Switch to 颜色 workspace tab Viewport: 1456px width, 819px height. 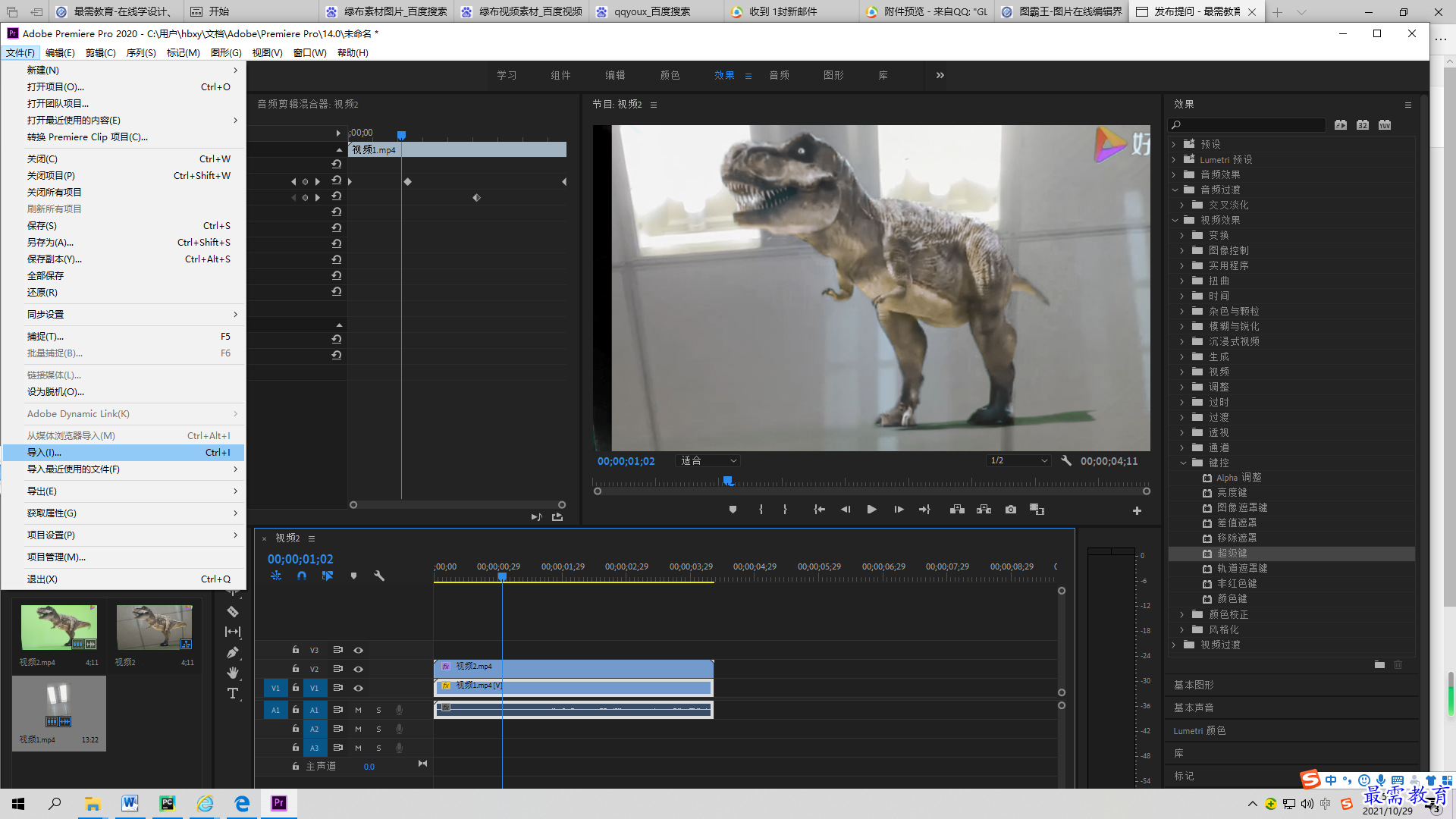click(670, 75)
